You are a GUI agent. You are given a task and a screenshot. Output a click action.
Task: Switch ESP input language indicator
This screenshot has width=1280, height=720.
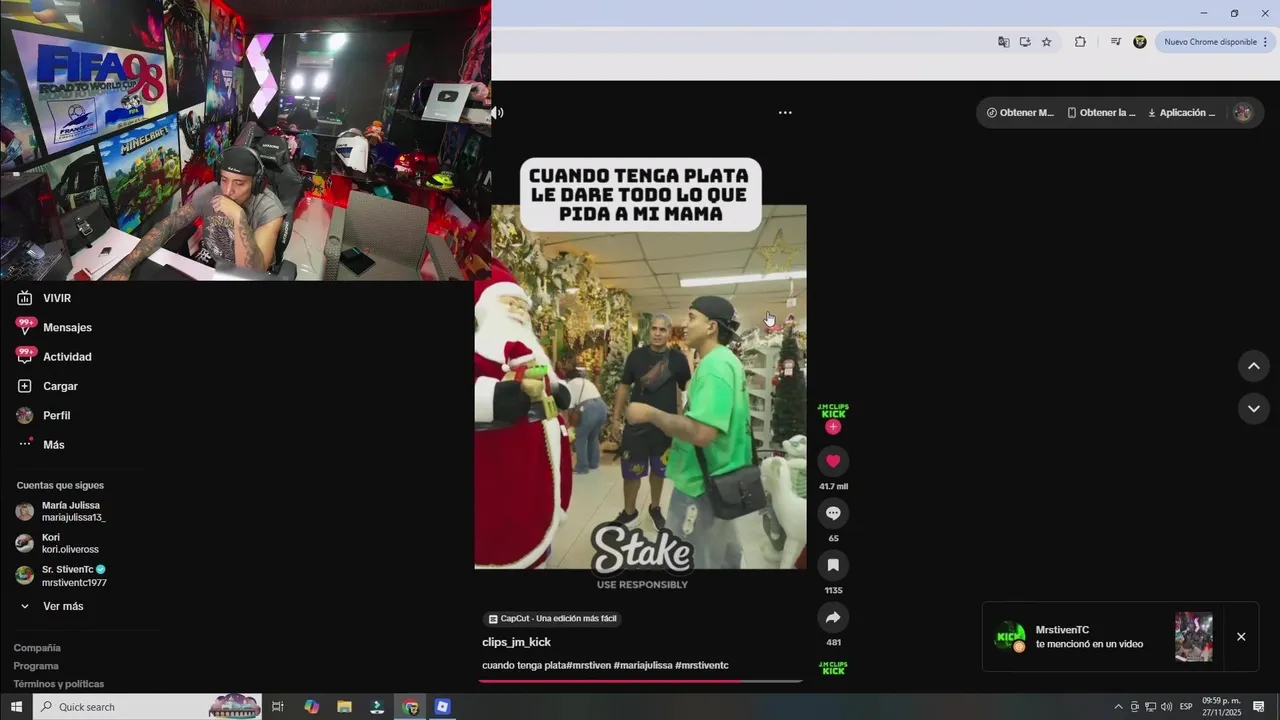pyautogui.click(x=1186, y=707)
